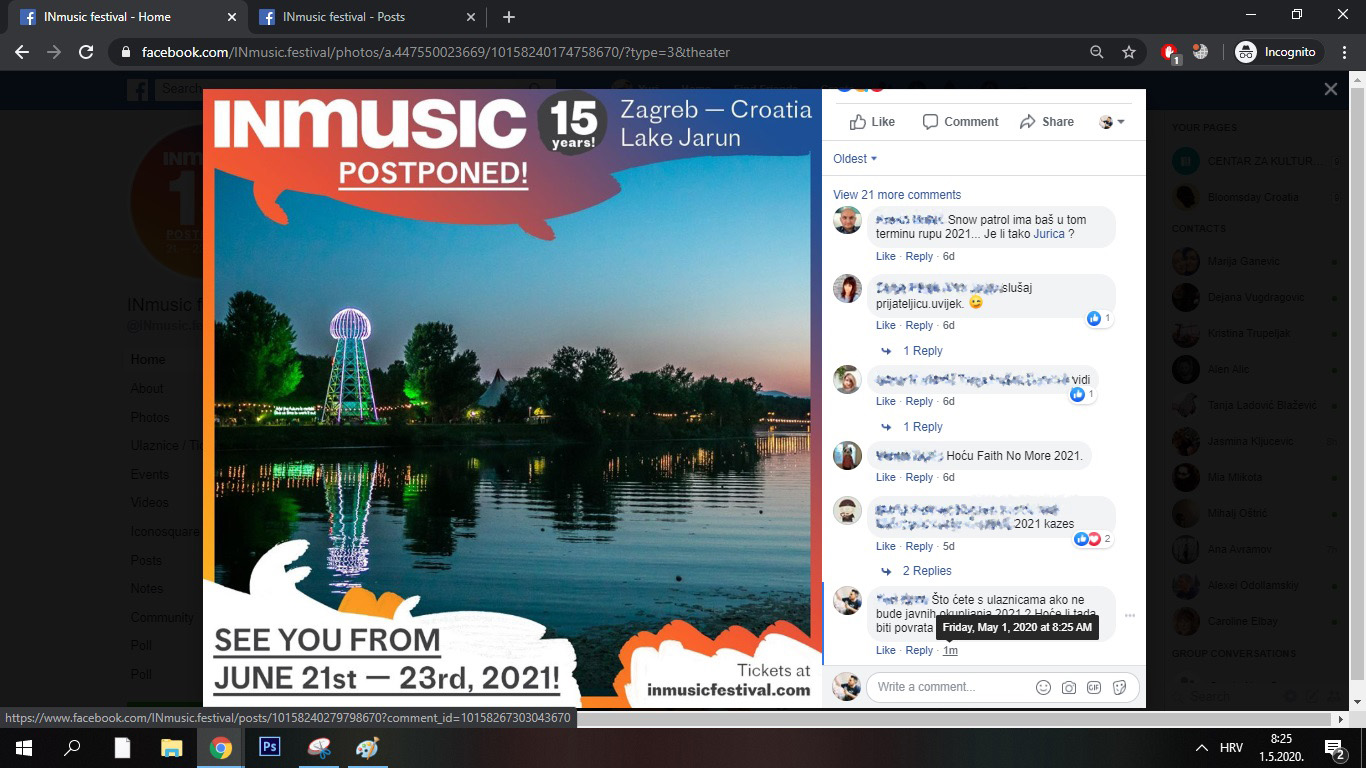Share the postponed festival post
1366x768 pixels.
point(1047,122)
